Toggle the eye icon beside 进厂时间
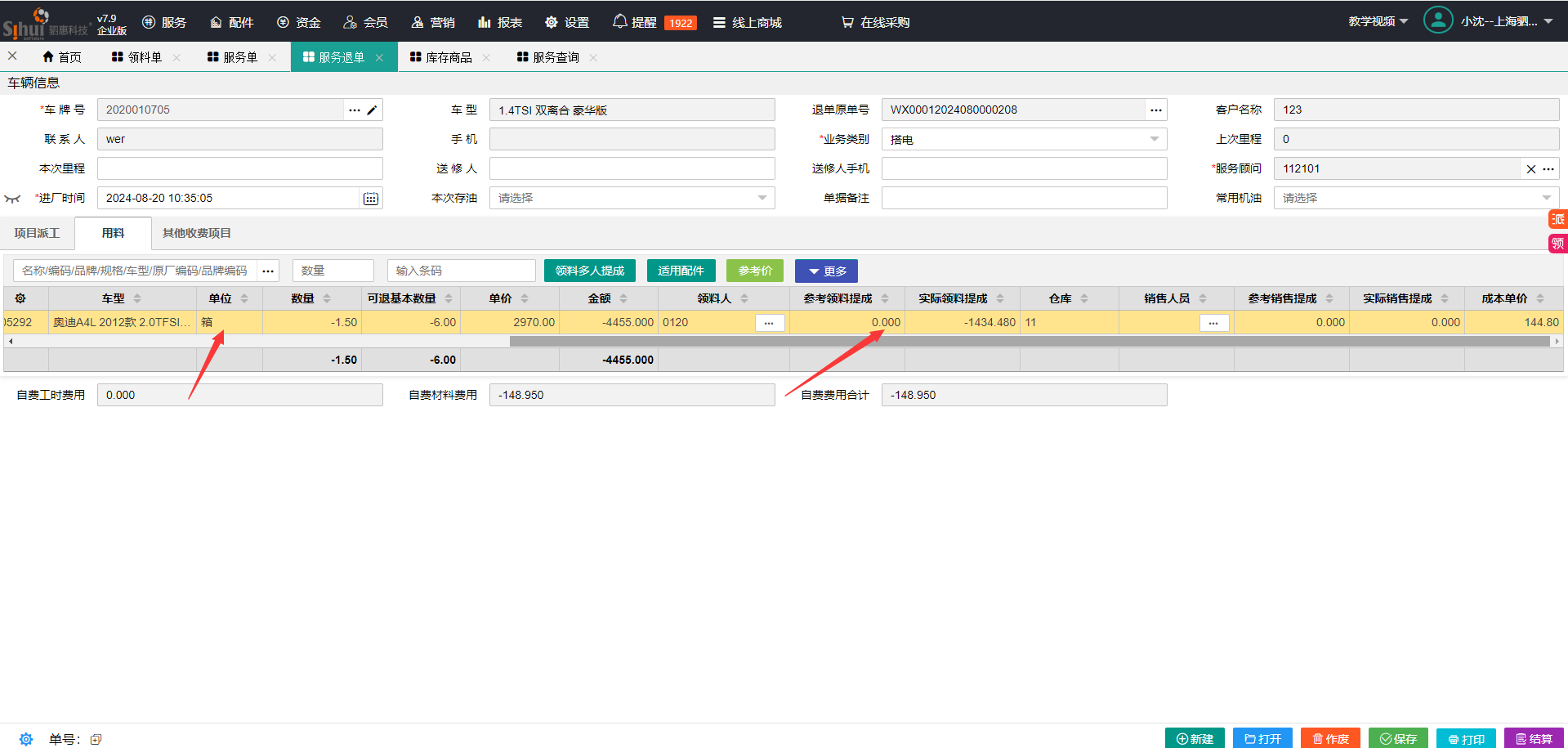This screenshot has height=748, width=1568. coord(12,199)
